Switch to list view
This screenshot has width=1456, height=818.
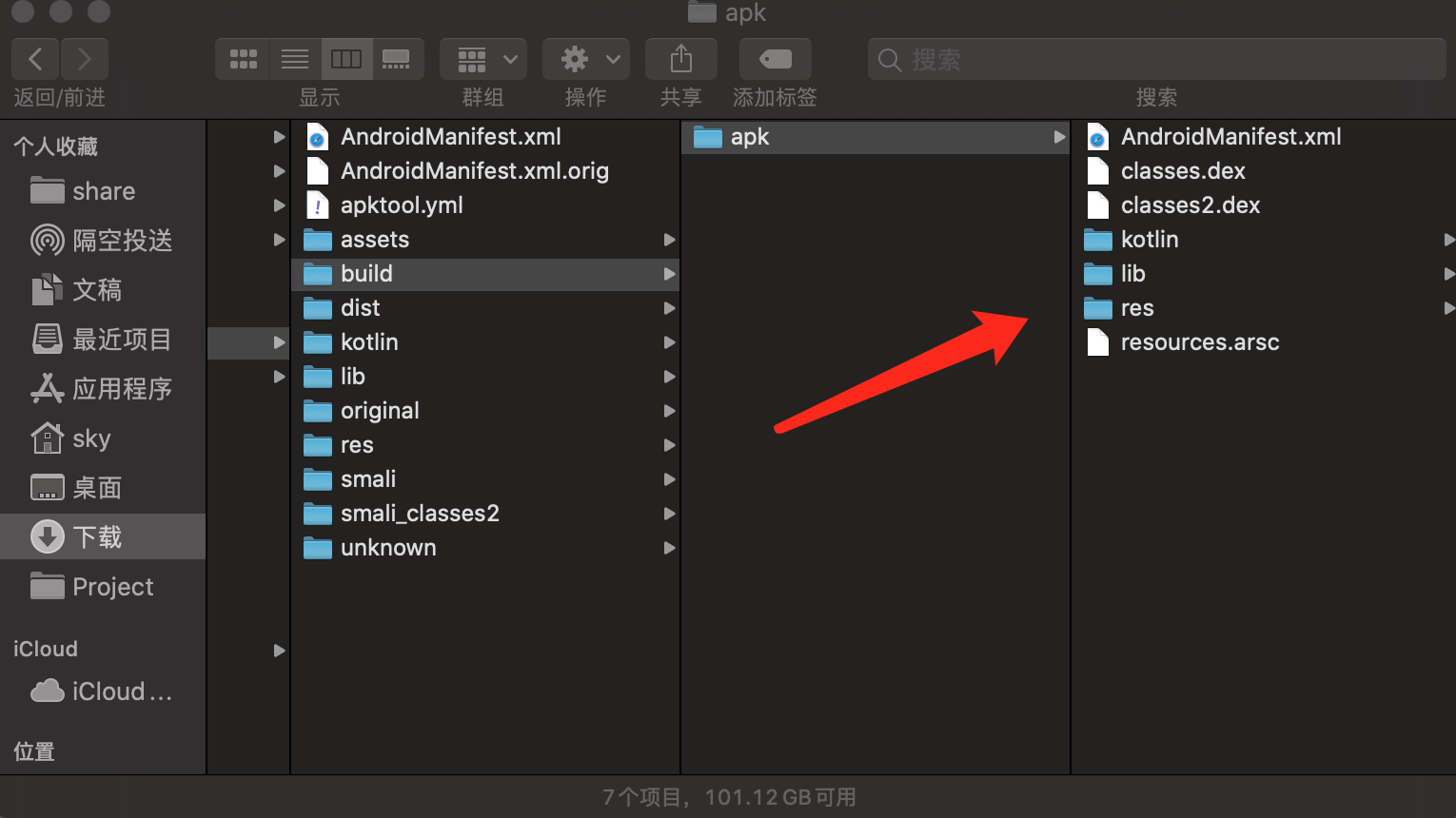point(295,59)
